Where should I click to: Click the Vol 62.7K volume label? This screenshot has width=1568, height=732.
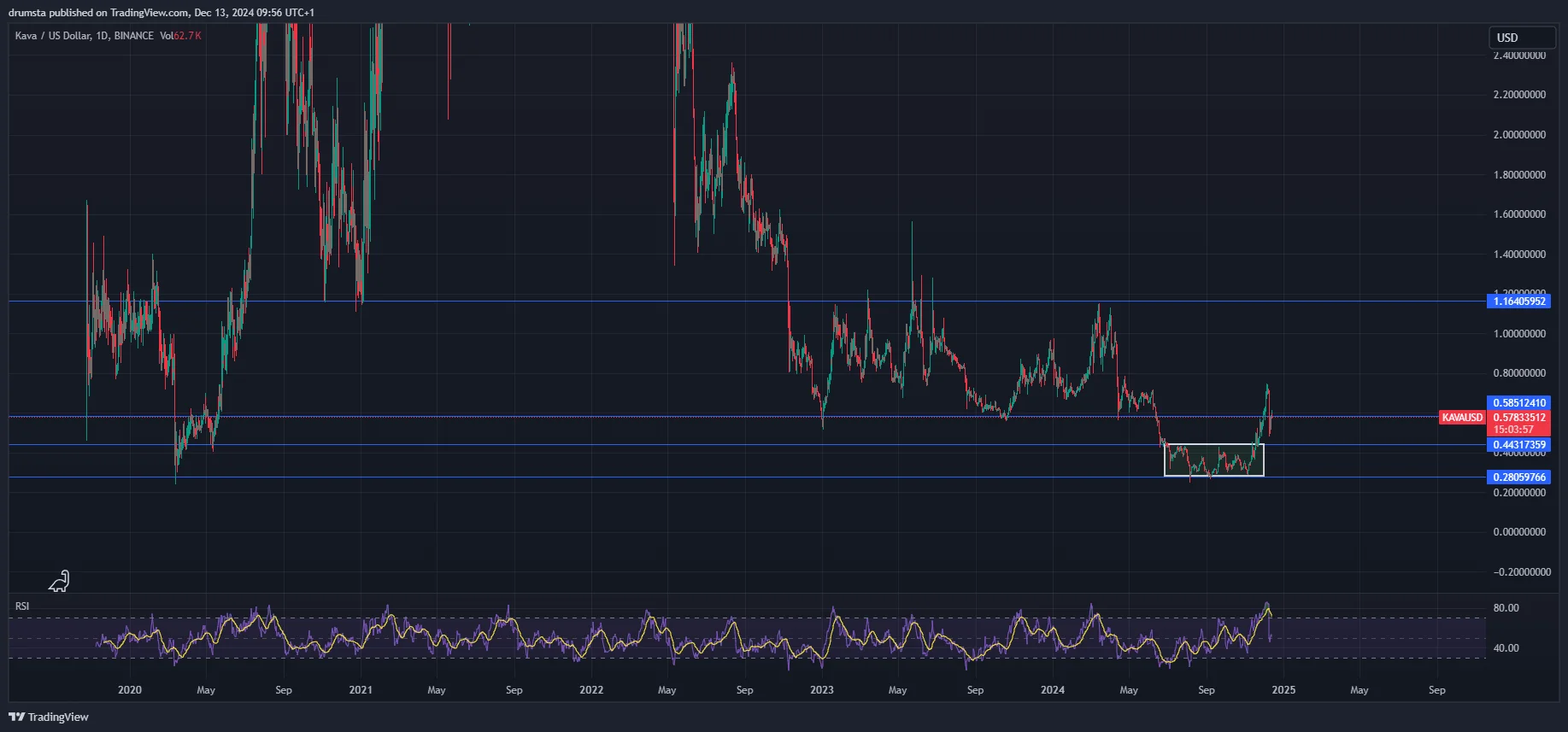[x=180, y=36]
